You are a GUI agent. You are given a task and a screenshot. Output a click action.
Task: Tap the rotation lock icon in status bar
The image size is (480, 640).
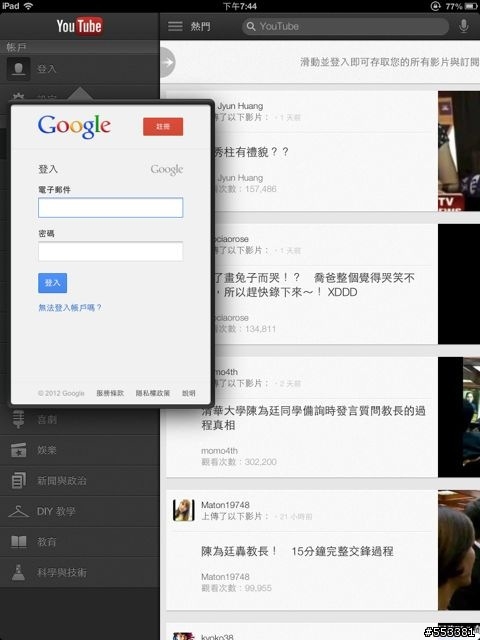435,6
